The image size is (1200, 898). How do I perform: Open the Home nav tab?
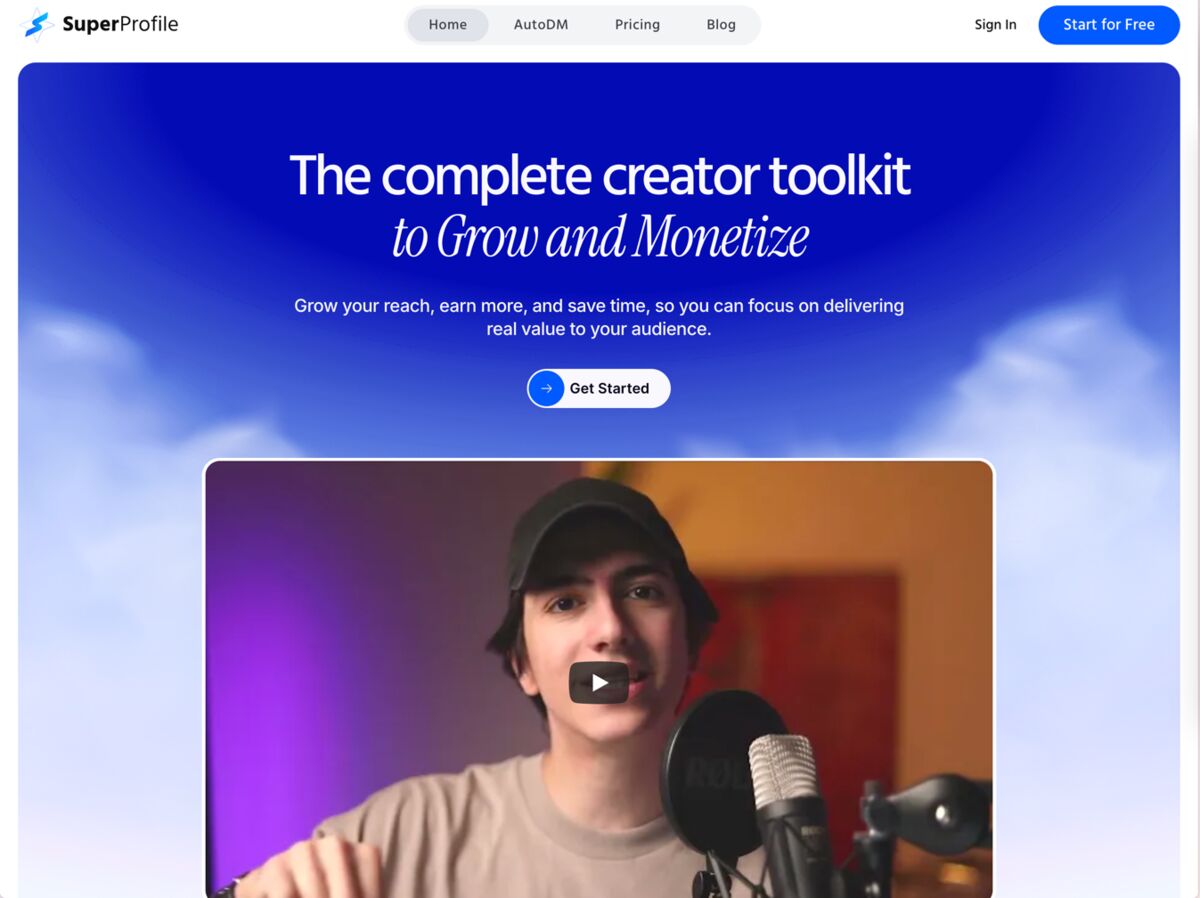(x=448, y=25)
